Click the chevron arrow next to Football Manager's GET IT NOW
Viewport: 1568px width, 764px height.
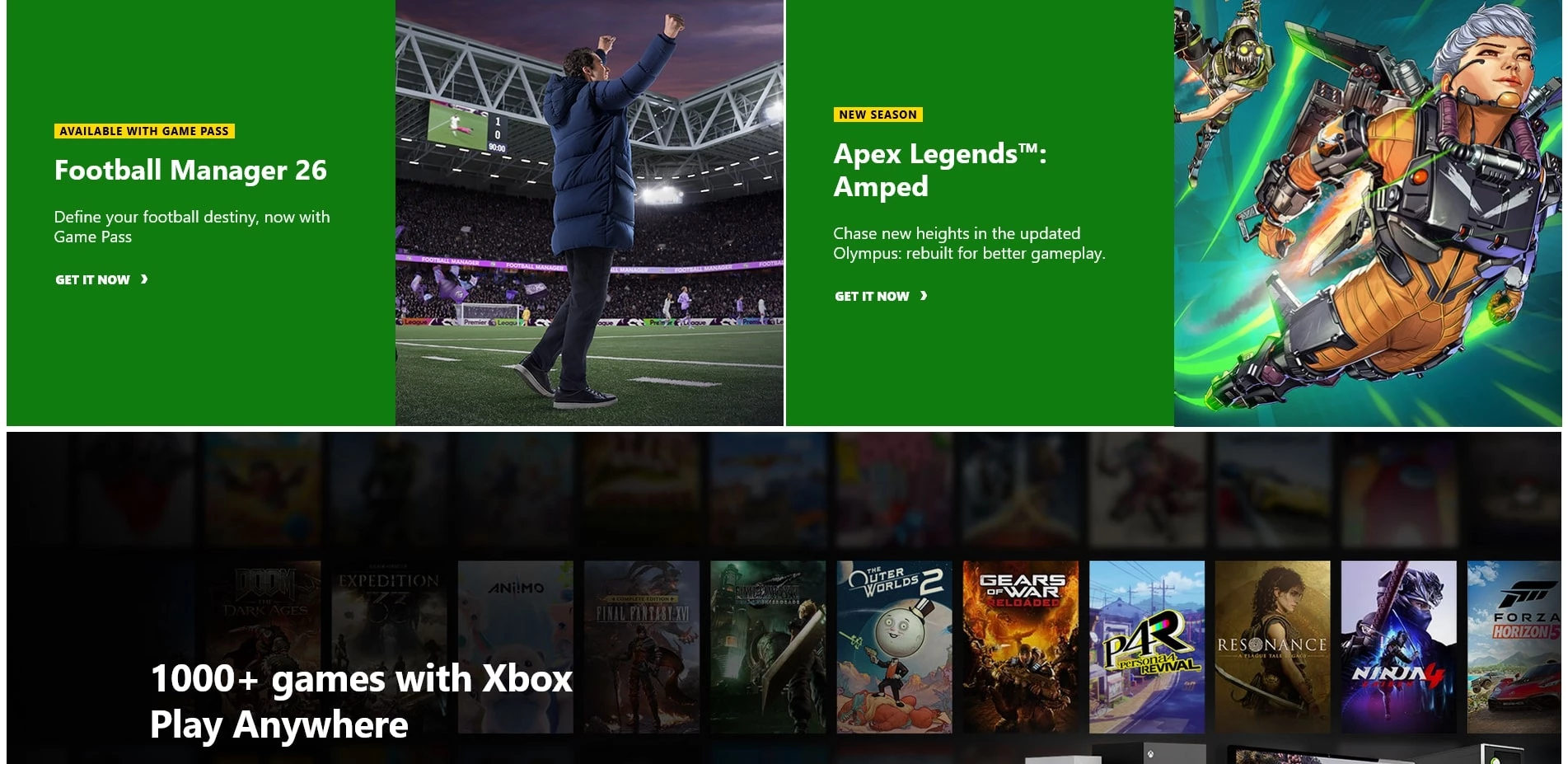click(145, 279)
